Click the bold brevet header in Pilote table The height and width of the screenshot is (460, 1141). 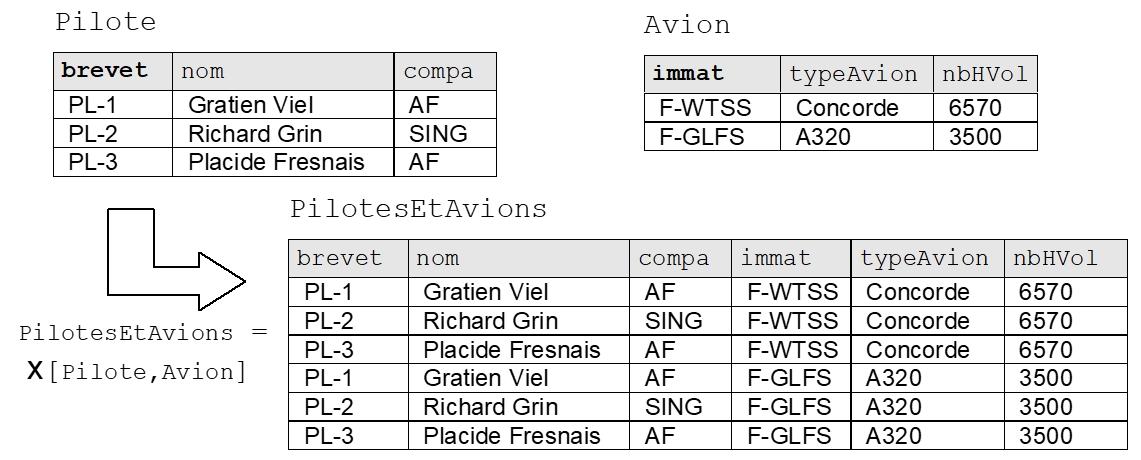point(105,71)
